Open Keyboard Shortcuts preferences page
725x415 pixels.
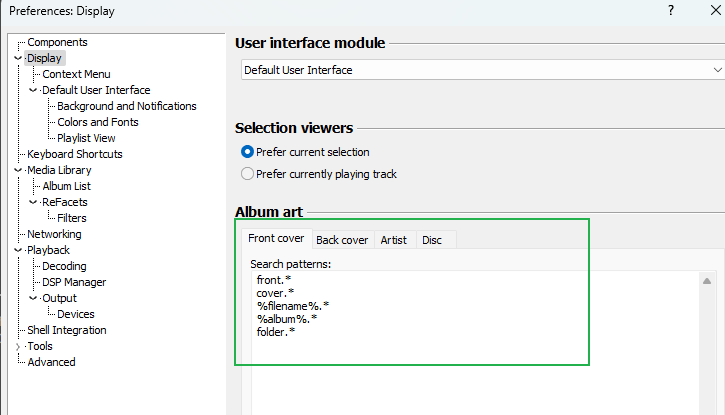[74, 154]
